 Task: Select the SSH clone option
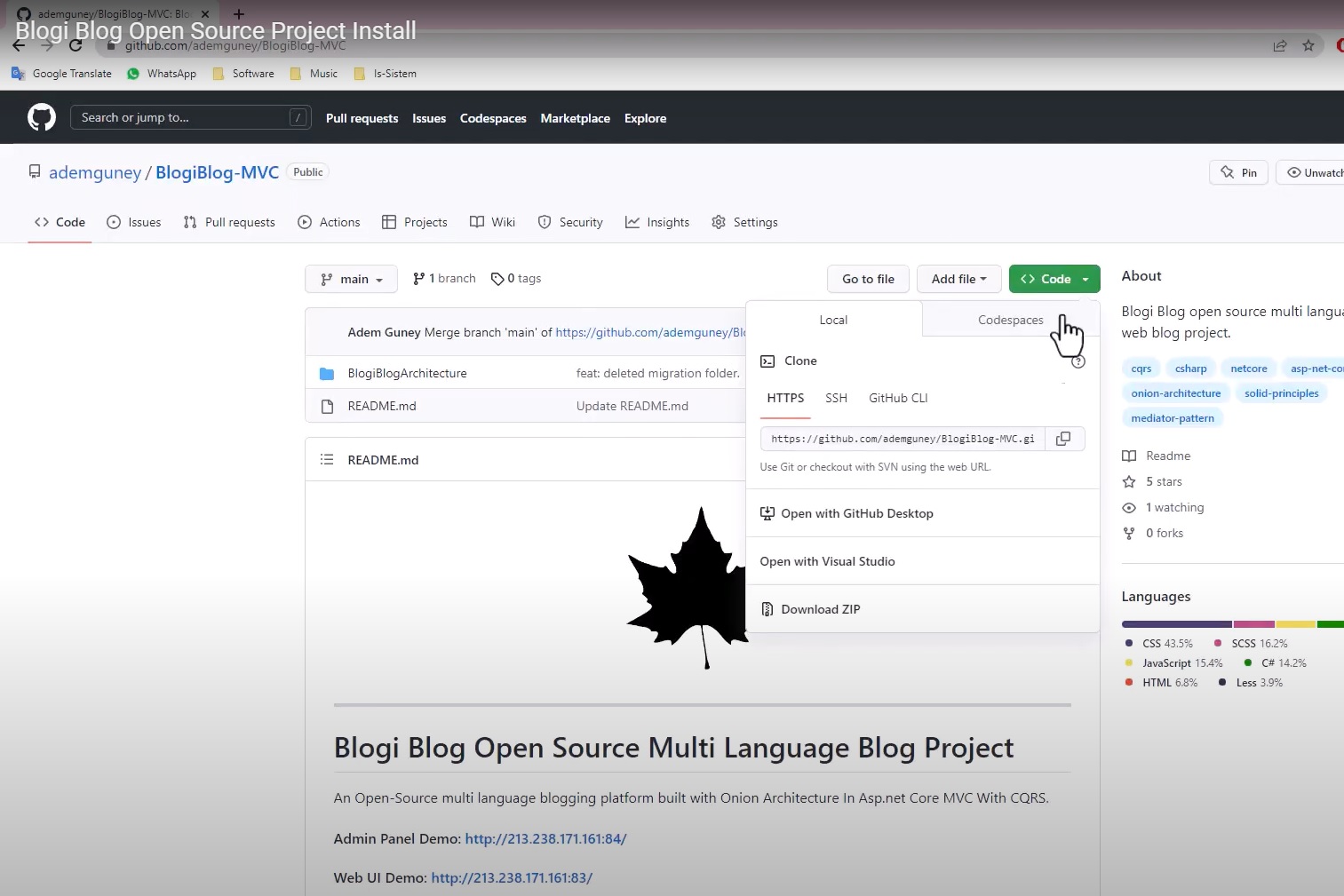coord(836,398)
